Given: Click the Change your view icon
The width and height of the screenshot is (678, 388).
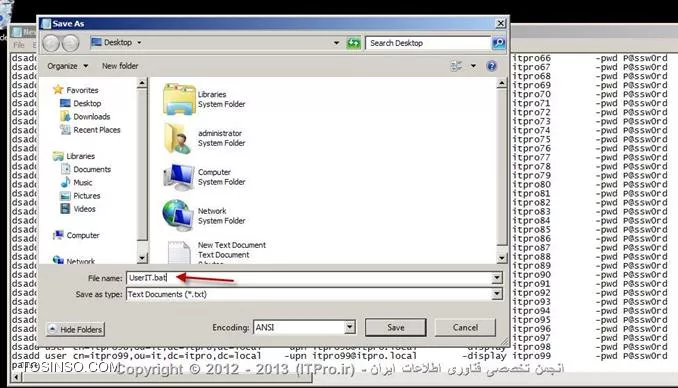Looking at the screenshot, I should coord(456,66).
